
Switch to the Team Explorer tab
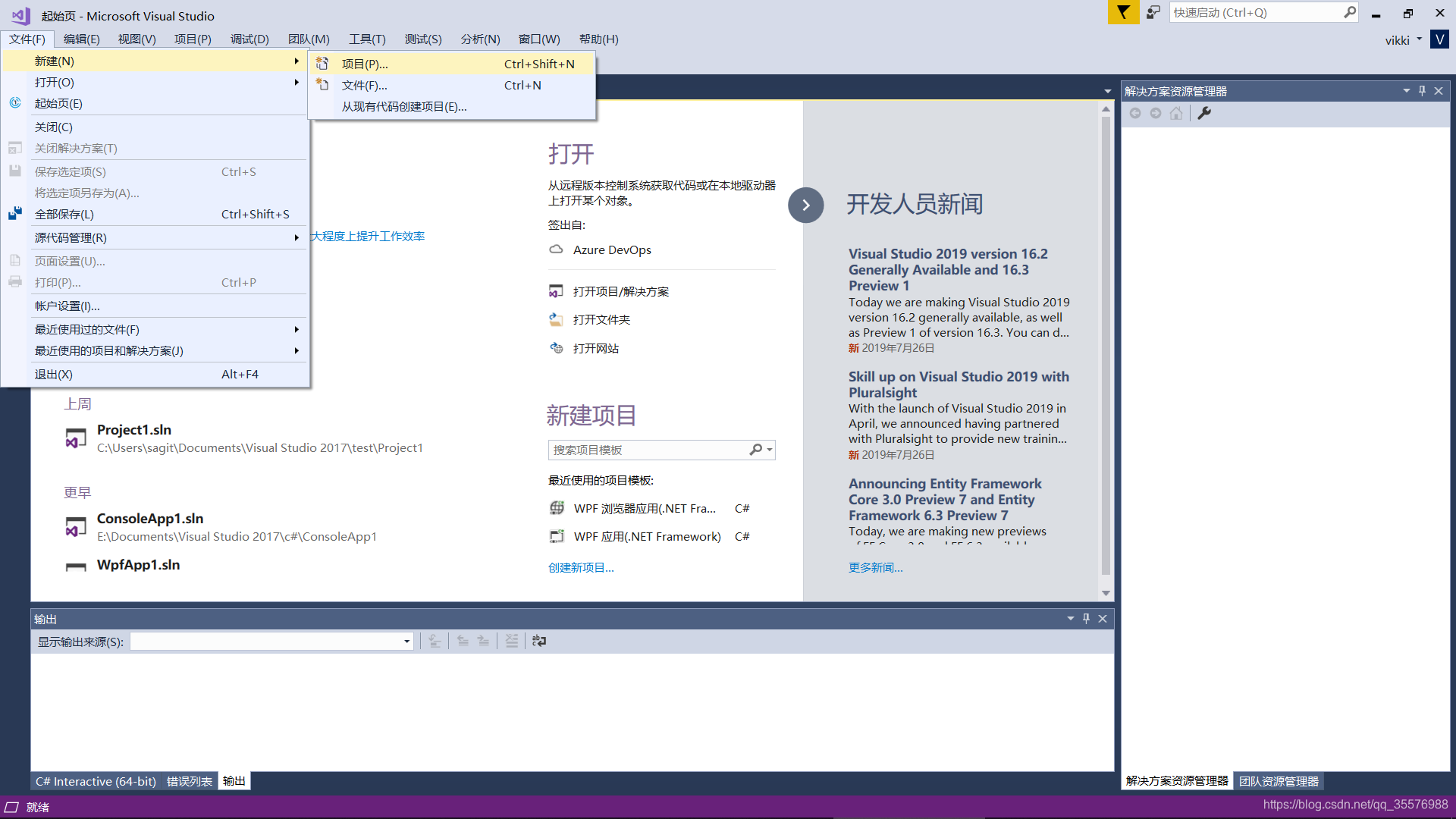click(x=1279, y=781)
